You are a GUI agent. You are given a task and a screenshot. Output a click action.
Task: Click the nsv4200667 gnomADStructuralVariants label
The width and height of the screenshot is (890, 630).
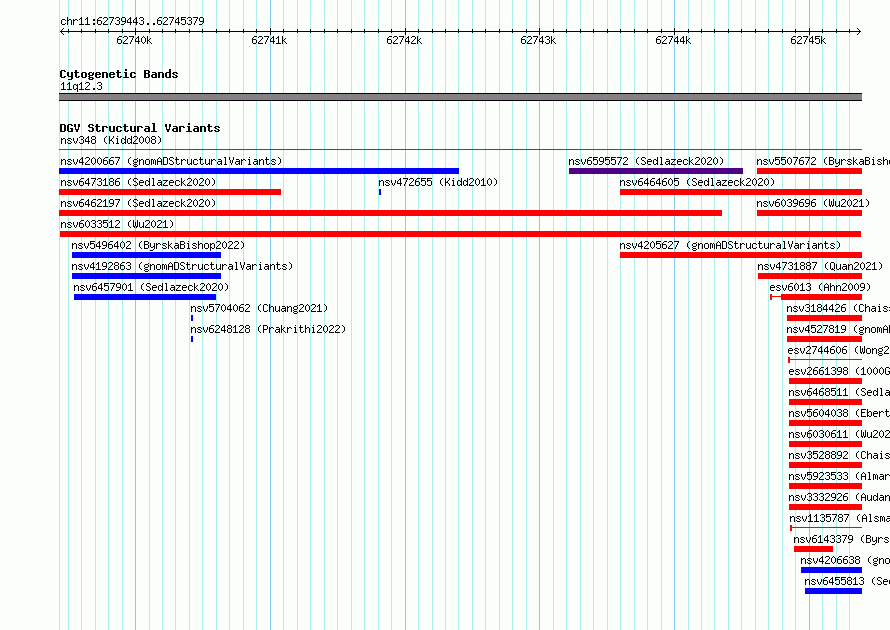pyautogui.click(x=171, y=161)
